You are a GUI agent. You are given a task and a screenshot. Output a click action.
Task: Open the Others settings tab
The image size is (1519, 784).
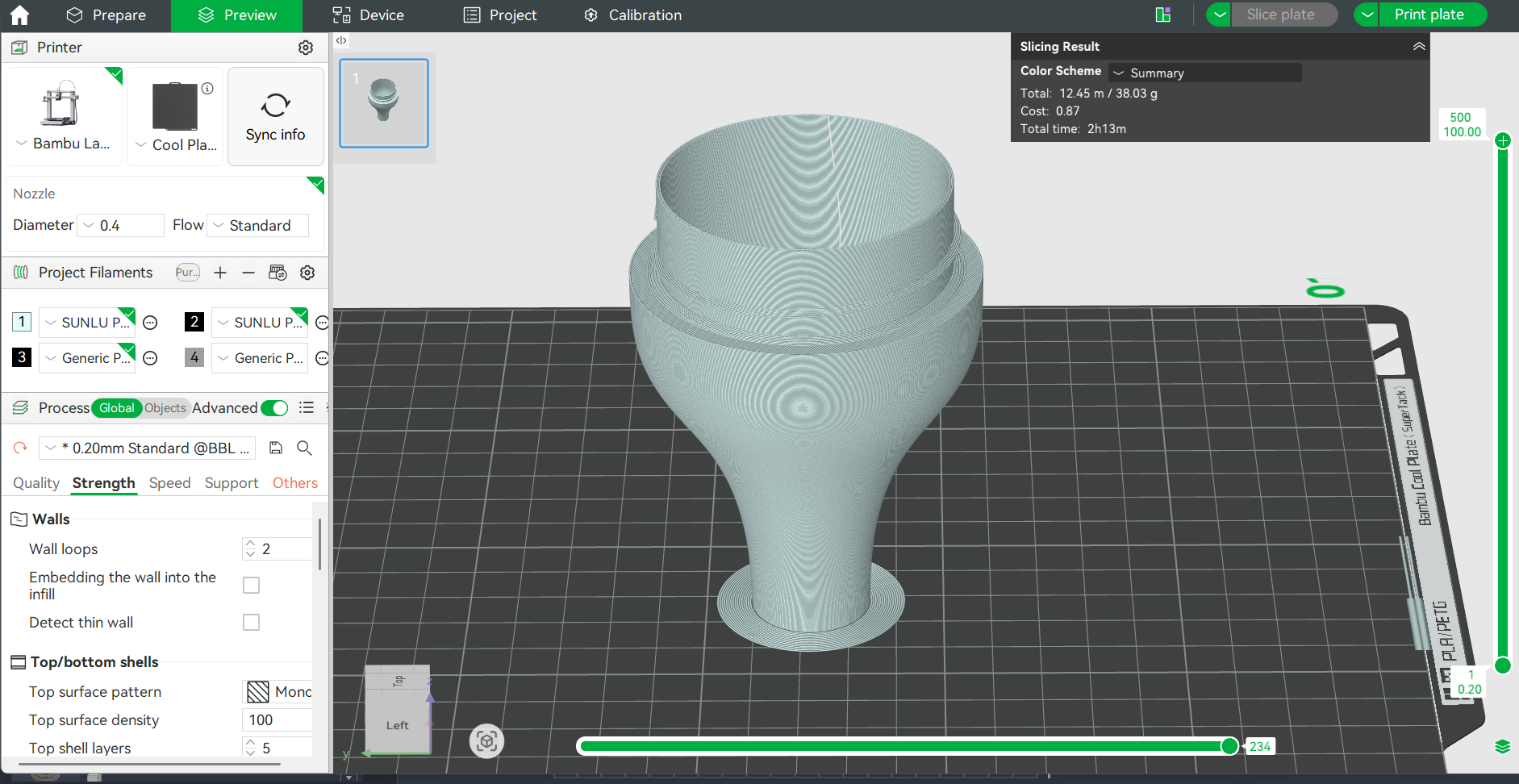click(295, 483)
